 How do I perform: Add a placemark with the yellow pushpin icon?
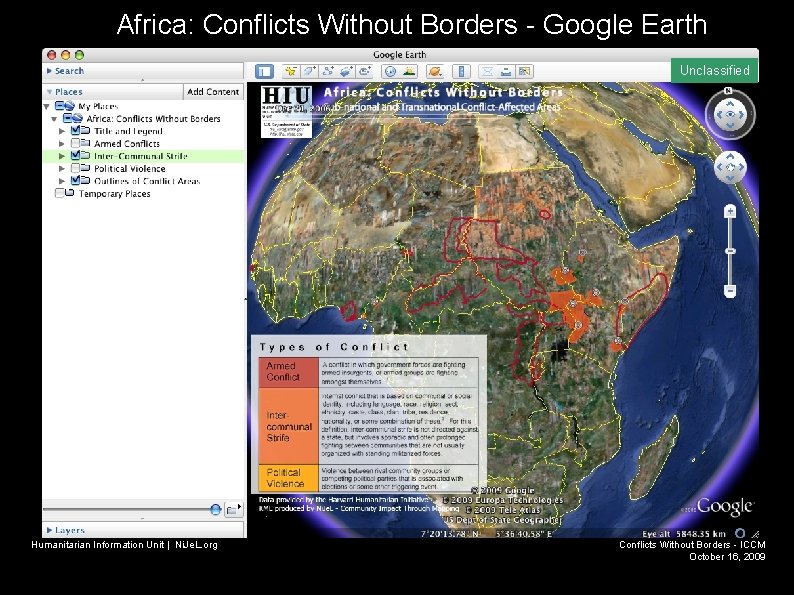click(x=291, y=71)
